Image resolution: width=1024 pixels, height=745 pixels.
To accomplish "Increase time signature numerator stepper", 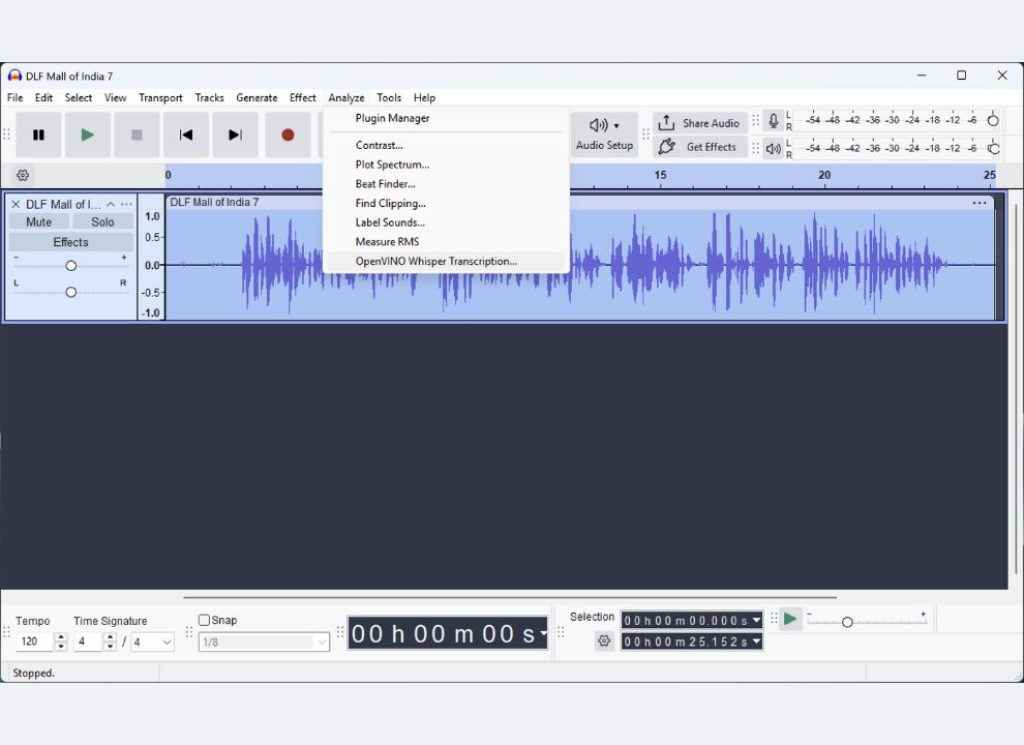I will pos(110,638).
